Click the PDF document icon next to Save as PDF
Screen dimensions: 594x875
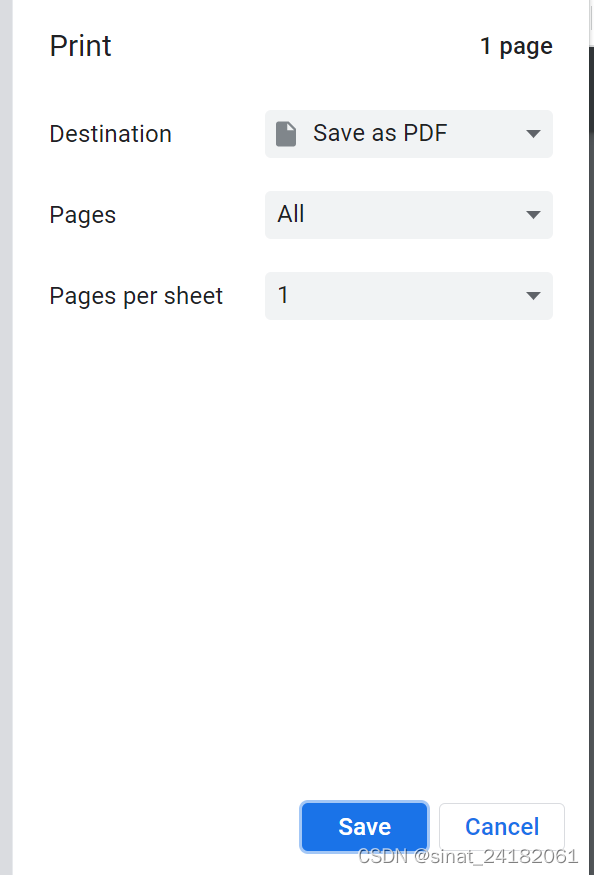tap(285, 133)
